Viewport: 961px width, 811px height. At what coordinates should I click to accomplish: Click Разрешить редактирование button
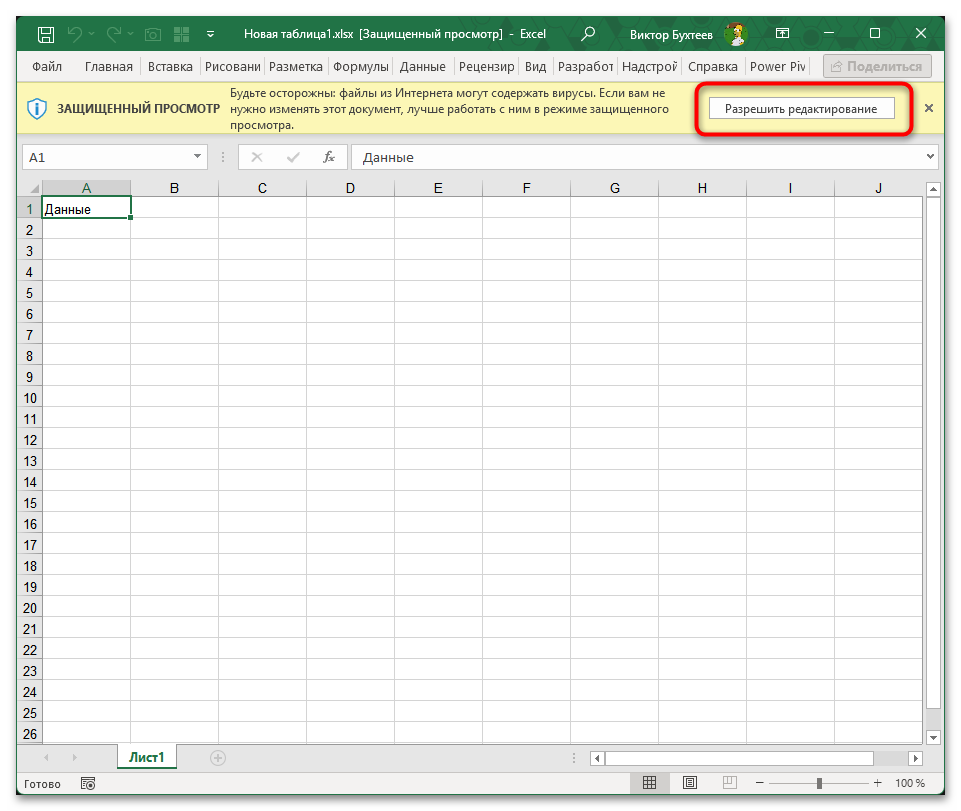[801, 109]
